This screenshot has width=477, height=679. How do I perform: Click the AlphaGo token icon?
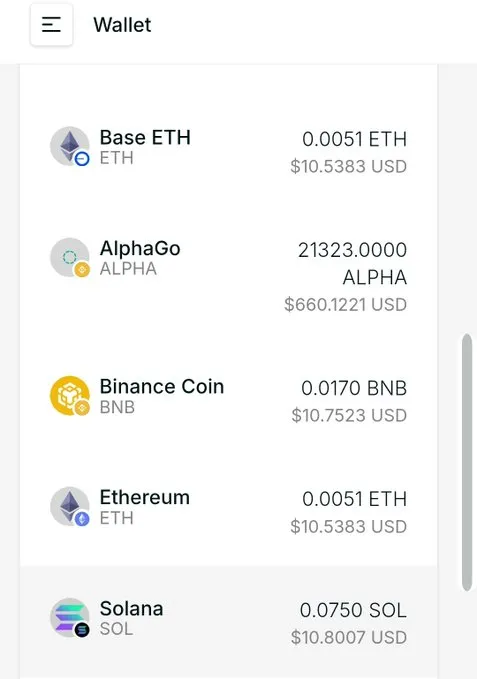click(x=70, y=257)
